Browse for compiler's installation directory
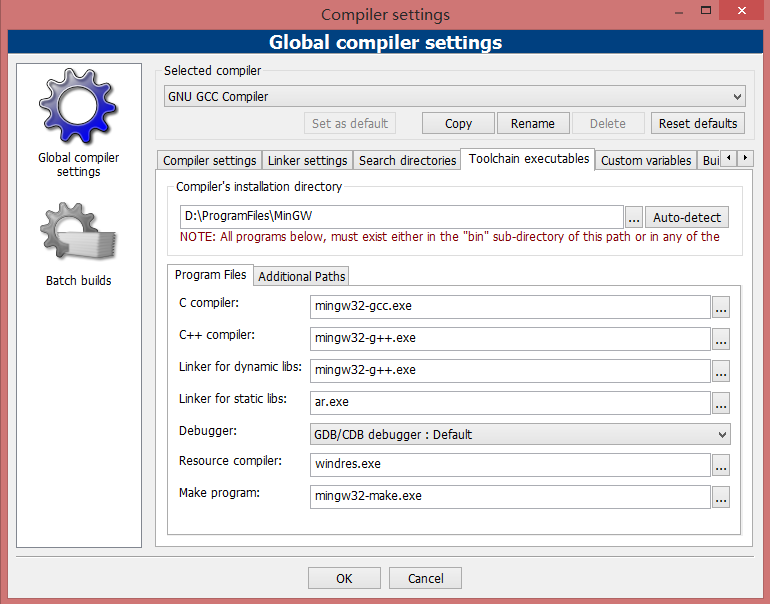The width and height of the screenshot is (770, 604). click(x=634, y=217)
